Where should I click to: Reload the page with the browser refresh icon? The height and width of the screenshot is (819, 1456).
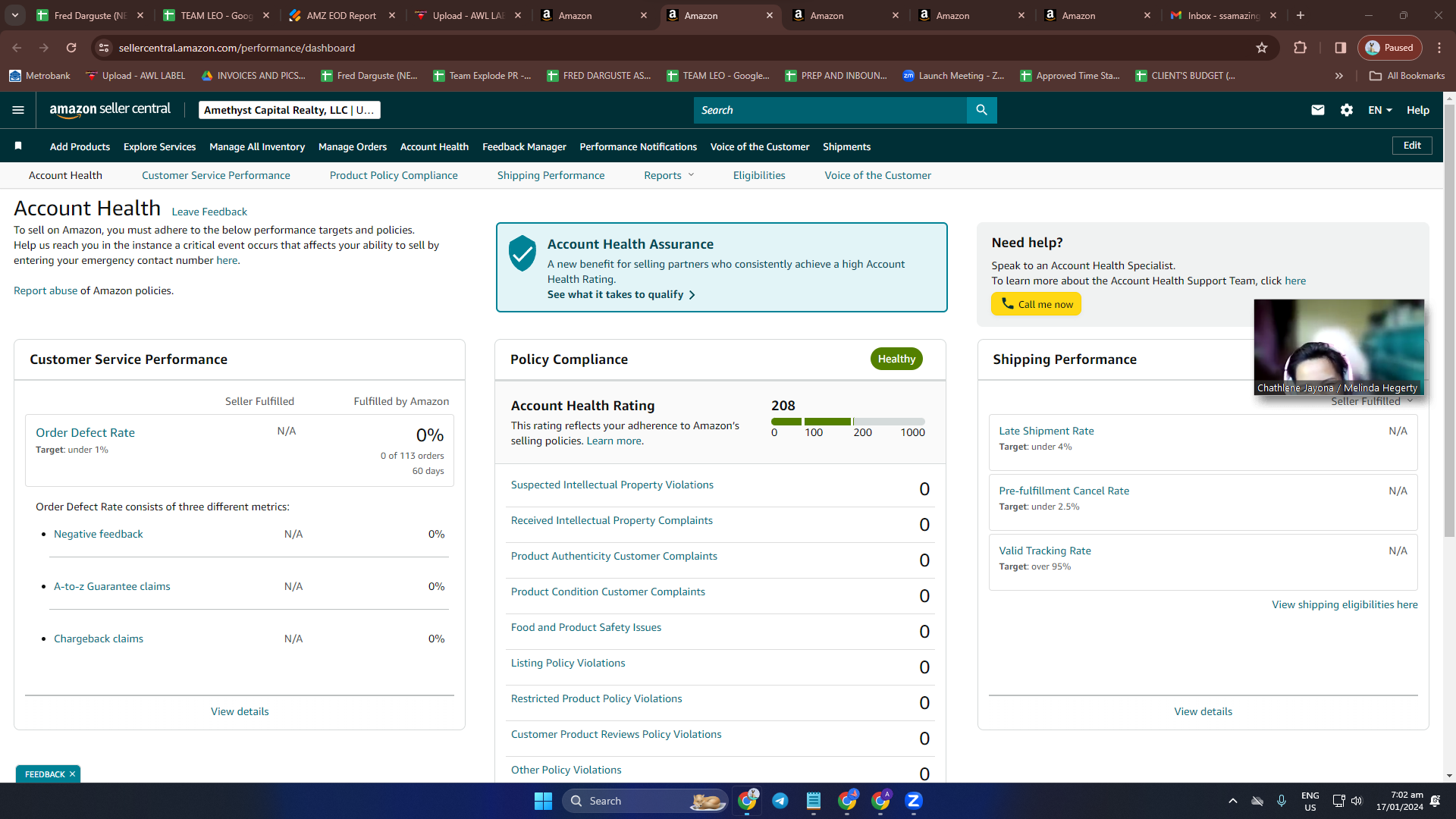tap(71, 48)
